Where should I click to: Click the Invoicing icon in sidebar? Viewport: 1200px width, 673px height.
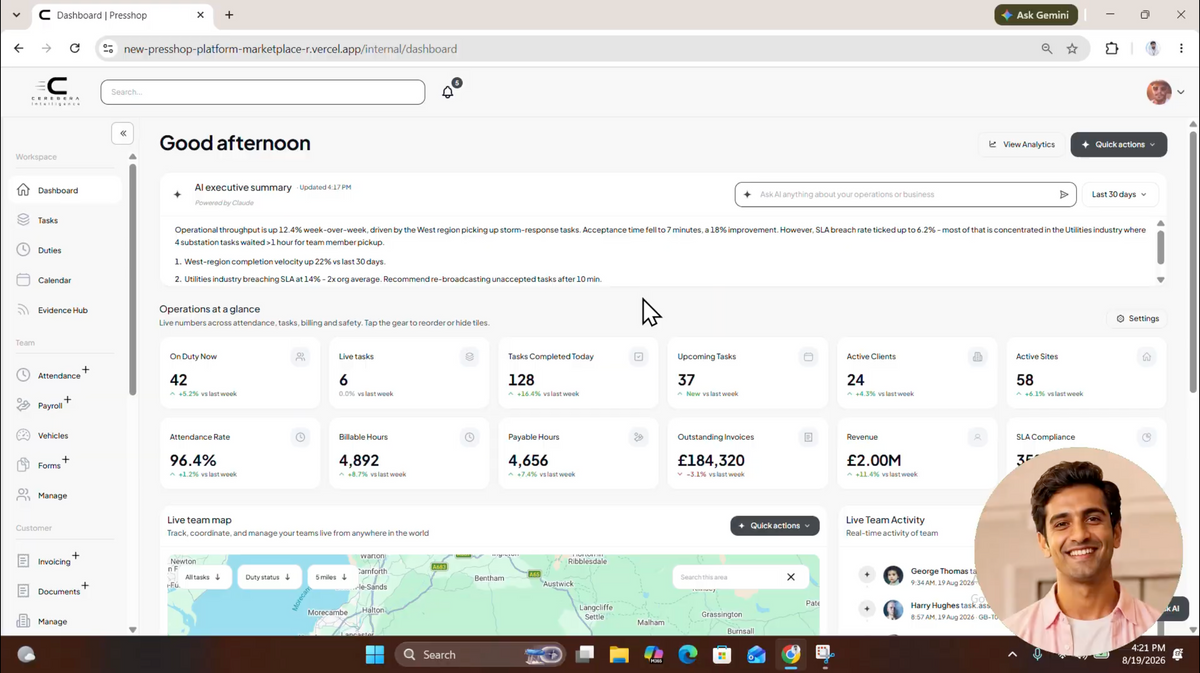23,561
